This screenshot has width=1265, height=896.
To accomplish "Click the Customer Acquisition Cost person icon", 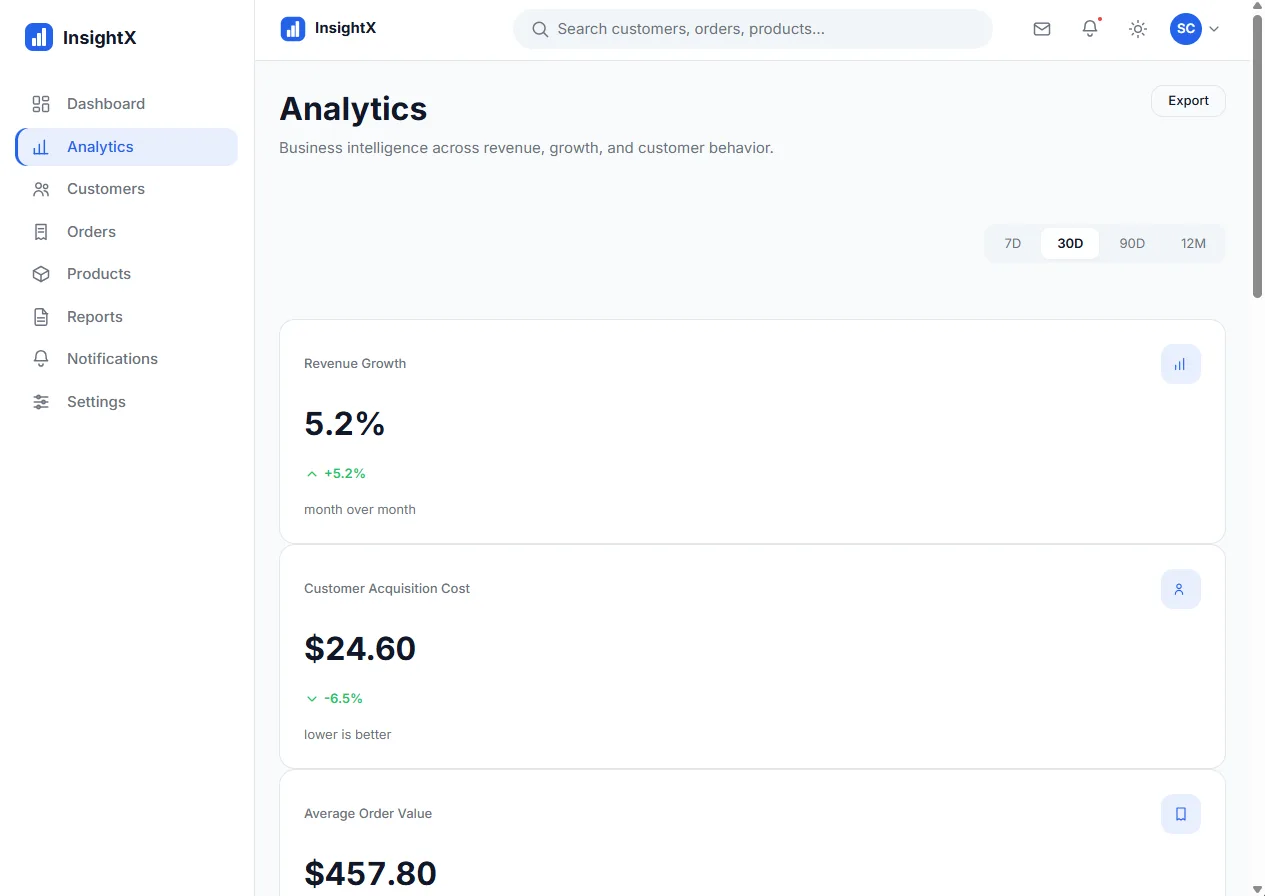I will tap(1181, 589).
